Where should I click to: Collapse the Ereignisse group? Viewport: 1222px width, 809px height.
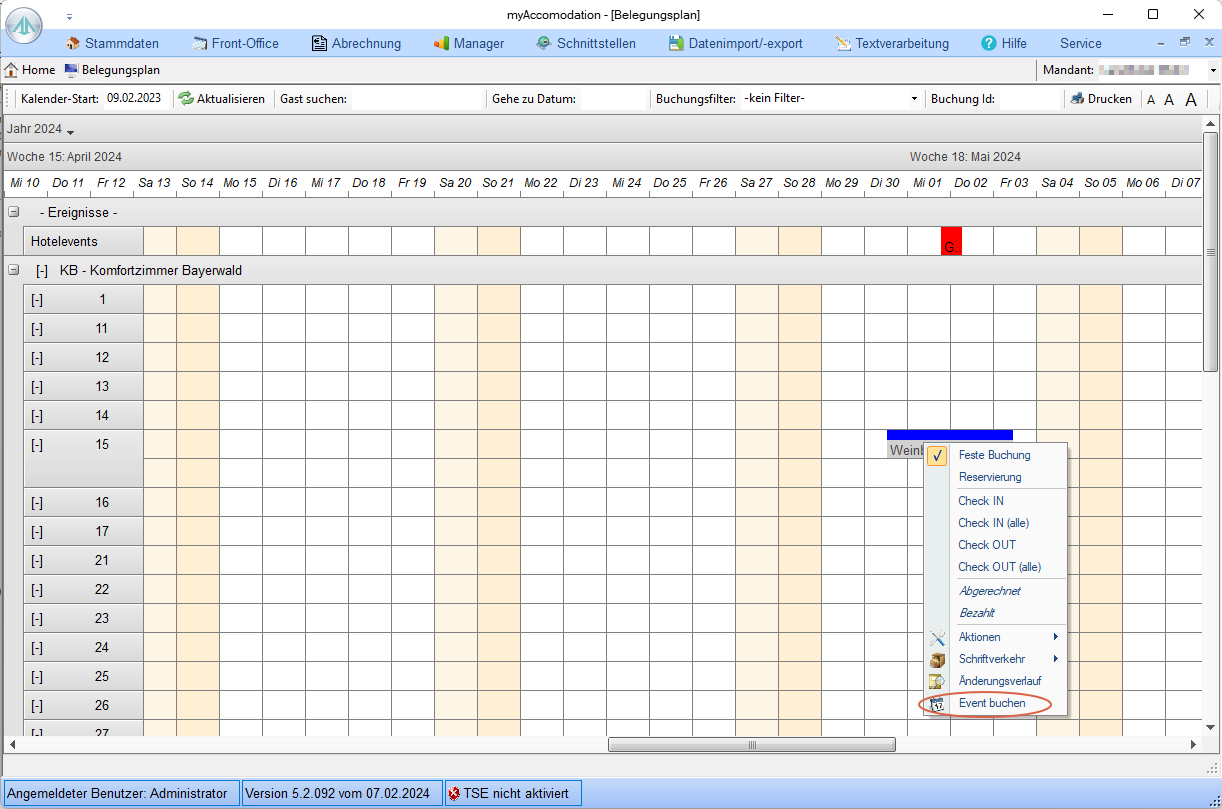(14, 212)
